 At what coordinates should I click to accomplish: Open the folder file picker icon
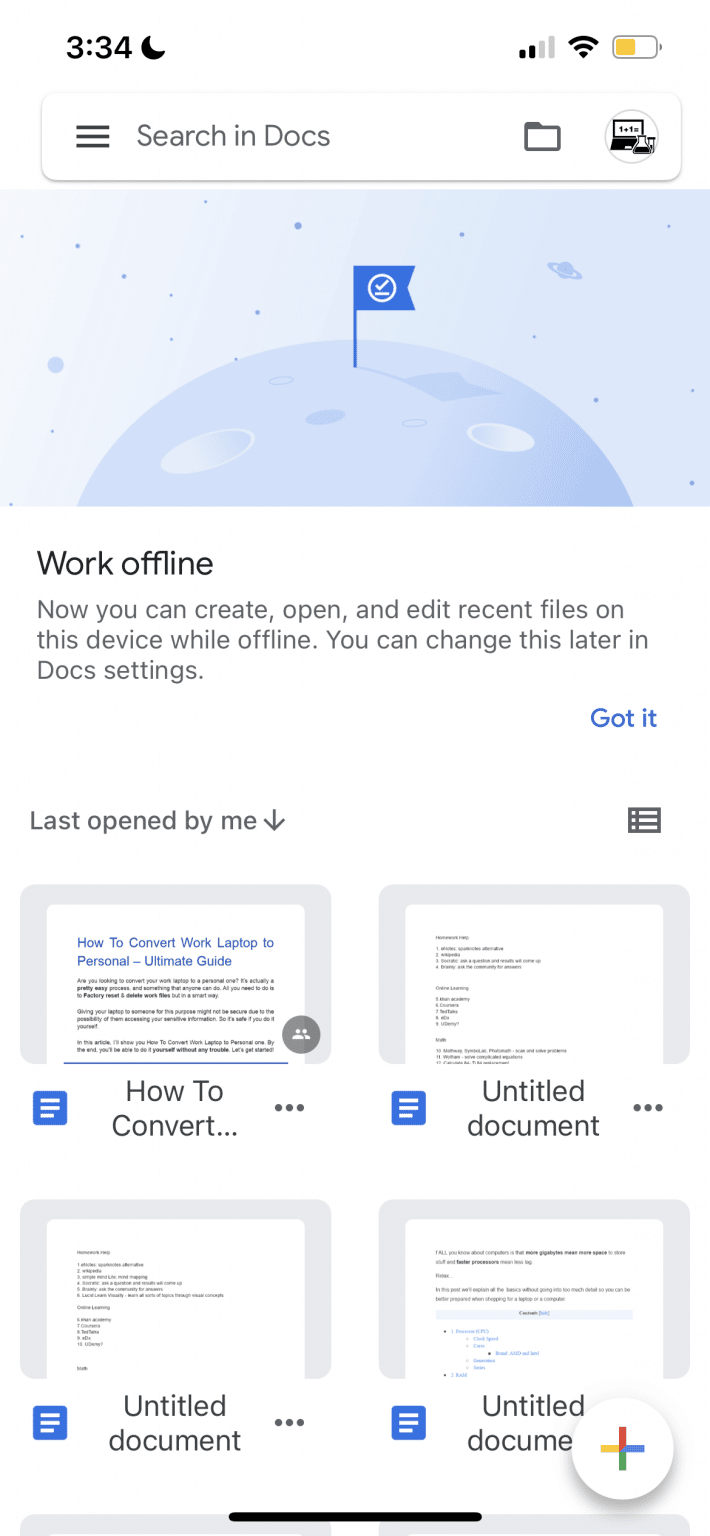pos(543,136)
